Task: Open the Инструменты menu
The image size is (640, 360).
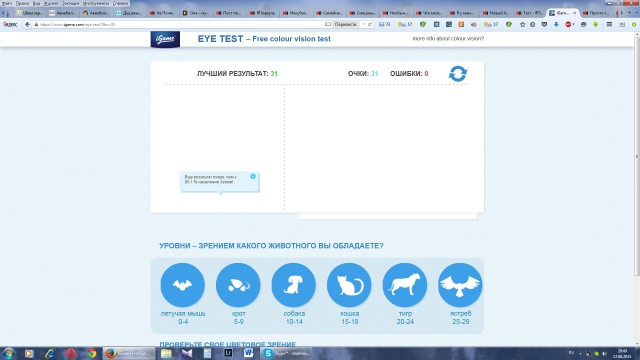Action: 96,3
